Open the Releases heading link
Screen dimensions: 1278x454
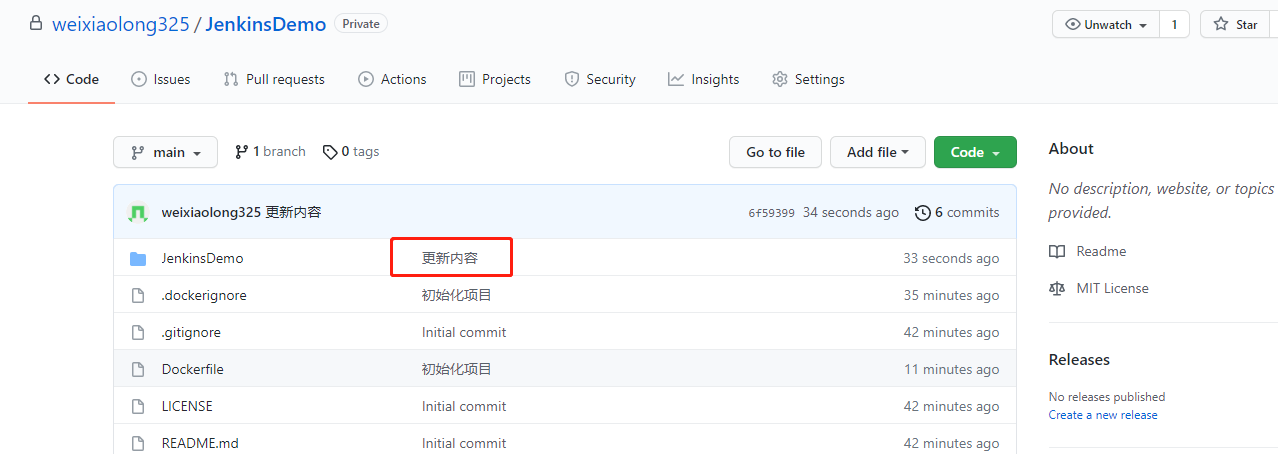(1079, 359)
